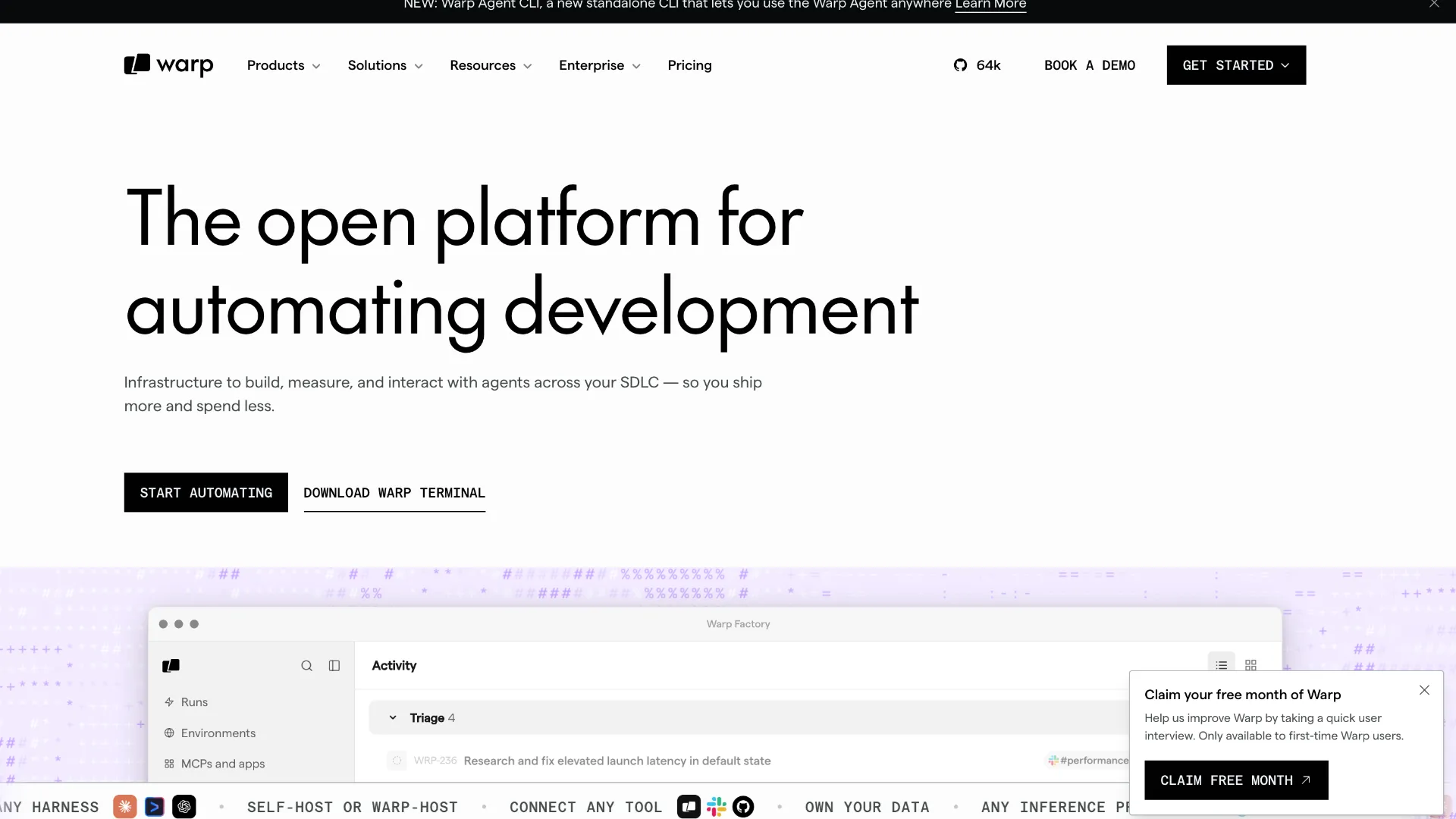Click the blue terminal prompt icon in ticker
This screenshot has width=1456, height=819.
coord(155,807)
